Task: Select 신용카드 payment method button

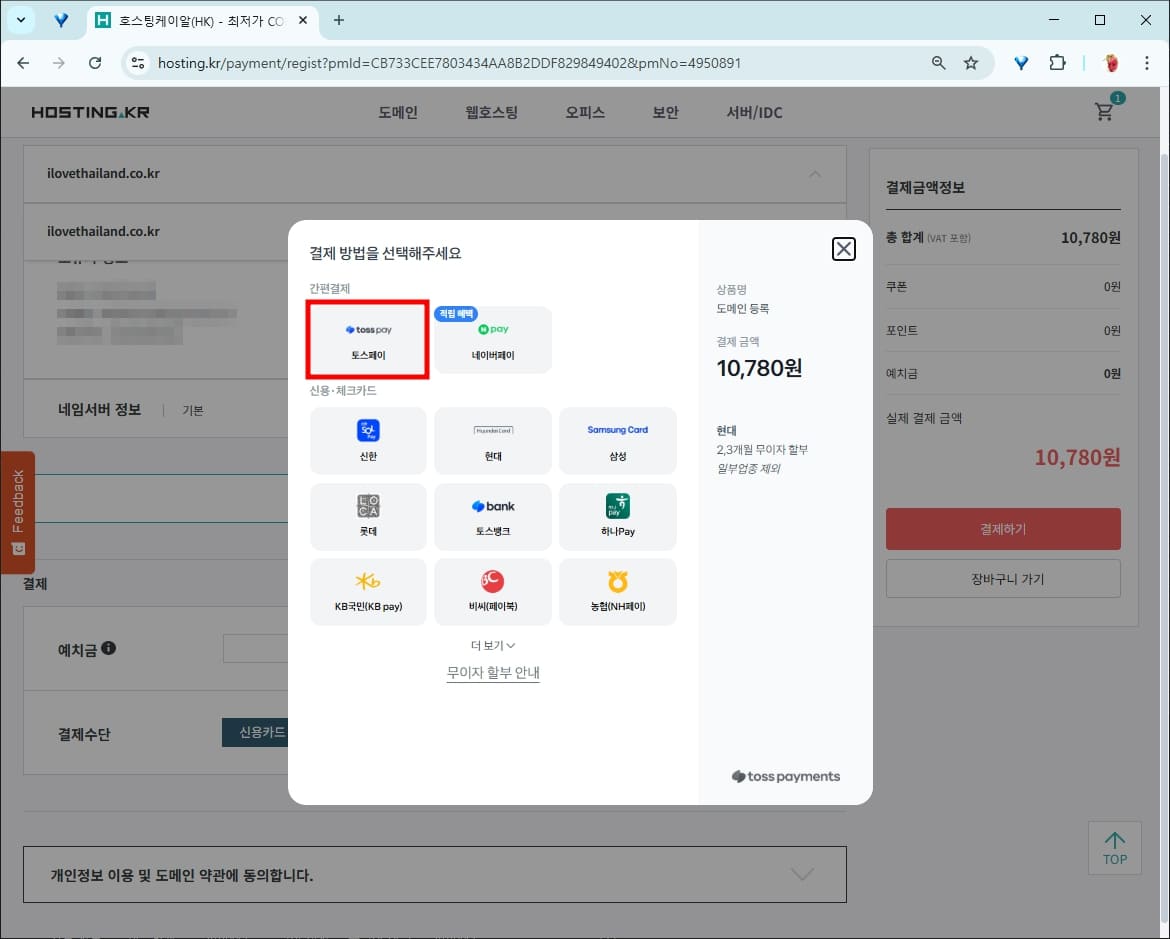Action: [255, 732]
